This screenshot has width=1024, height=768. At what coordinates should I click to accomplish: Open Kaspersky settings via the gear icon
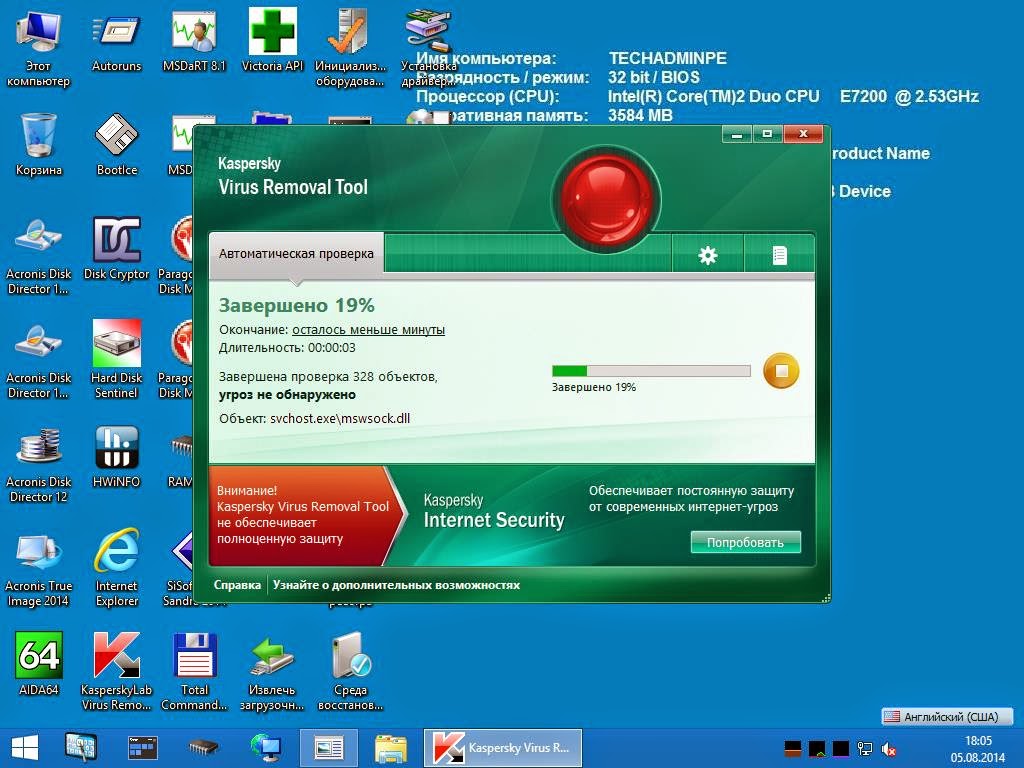click(x=708, y=255)
